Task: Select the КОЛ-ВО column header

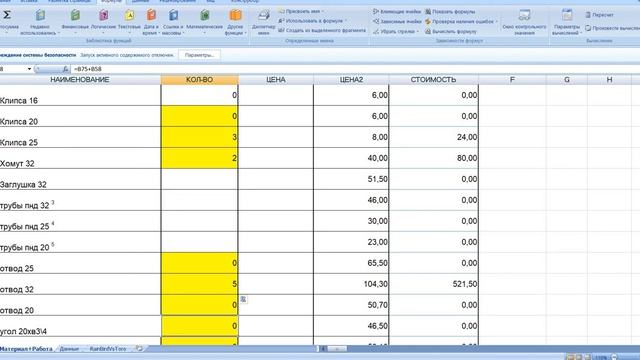Action: pos(200,80)
